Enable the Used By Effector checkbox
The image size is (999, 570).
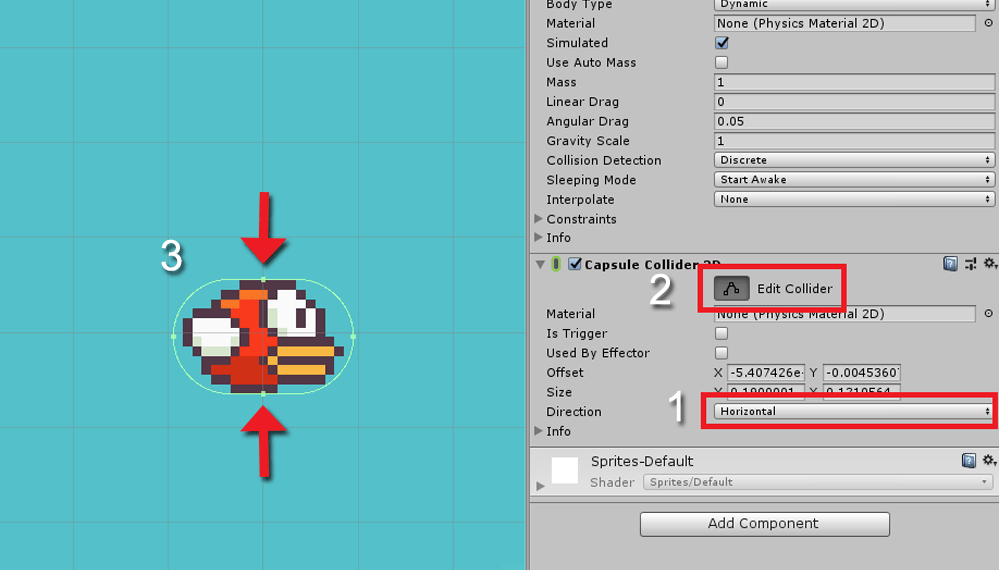[x=721, y=353]
